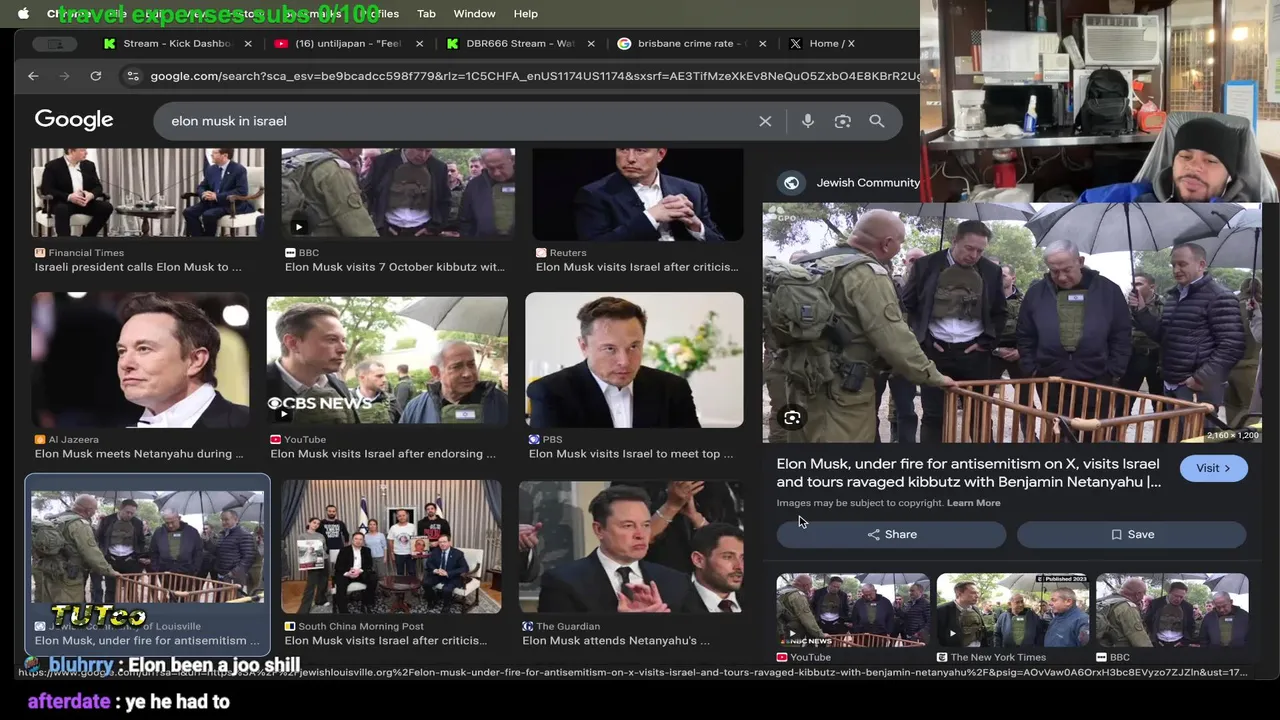Open 'Elon Musk meets Netanyahu during' link
Image resolution: width=1280 pixels, height=720 pixels.
click(139, 454)
